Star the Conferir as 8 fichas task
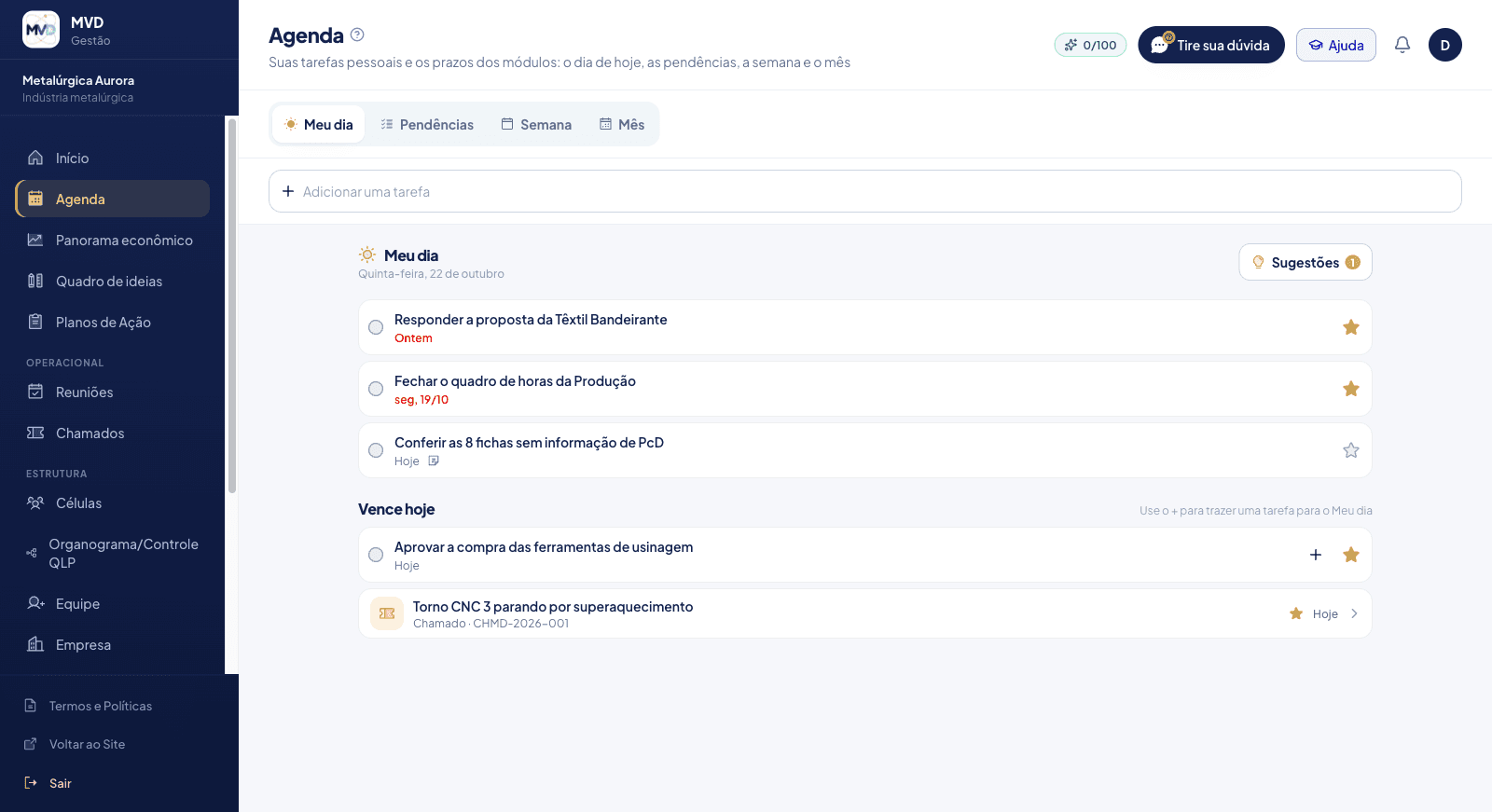The image size is (1492, 812). tap(1350, 450)
